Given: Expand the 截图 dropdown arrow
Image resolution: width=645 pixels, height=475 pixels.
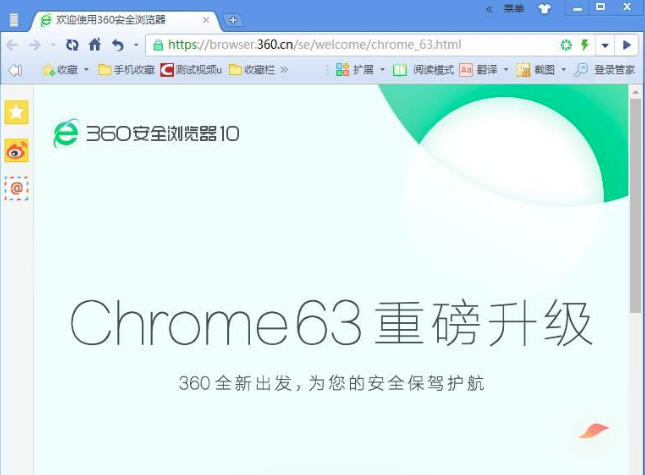Looking at the screenshot, I should coord(564,70).
